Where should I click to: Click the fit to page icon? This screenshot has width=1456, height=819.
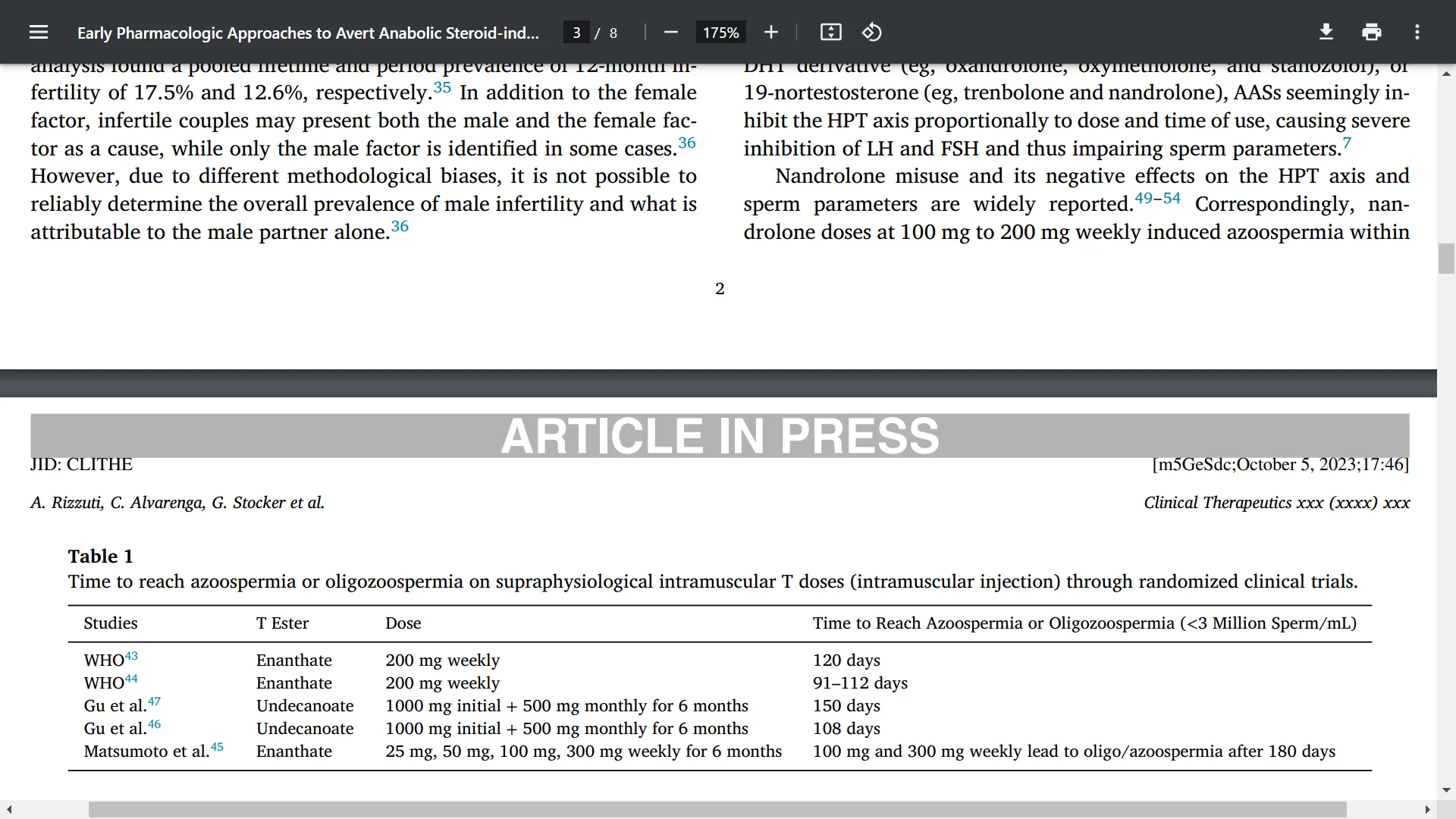(x=831, y=32)
